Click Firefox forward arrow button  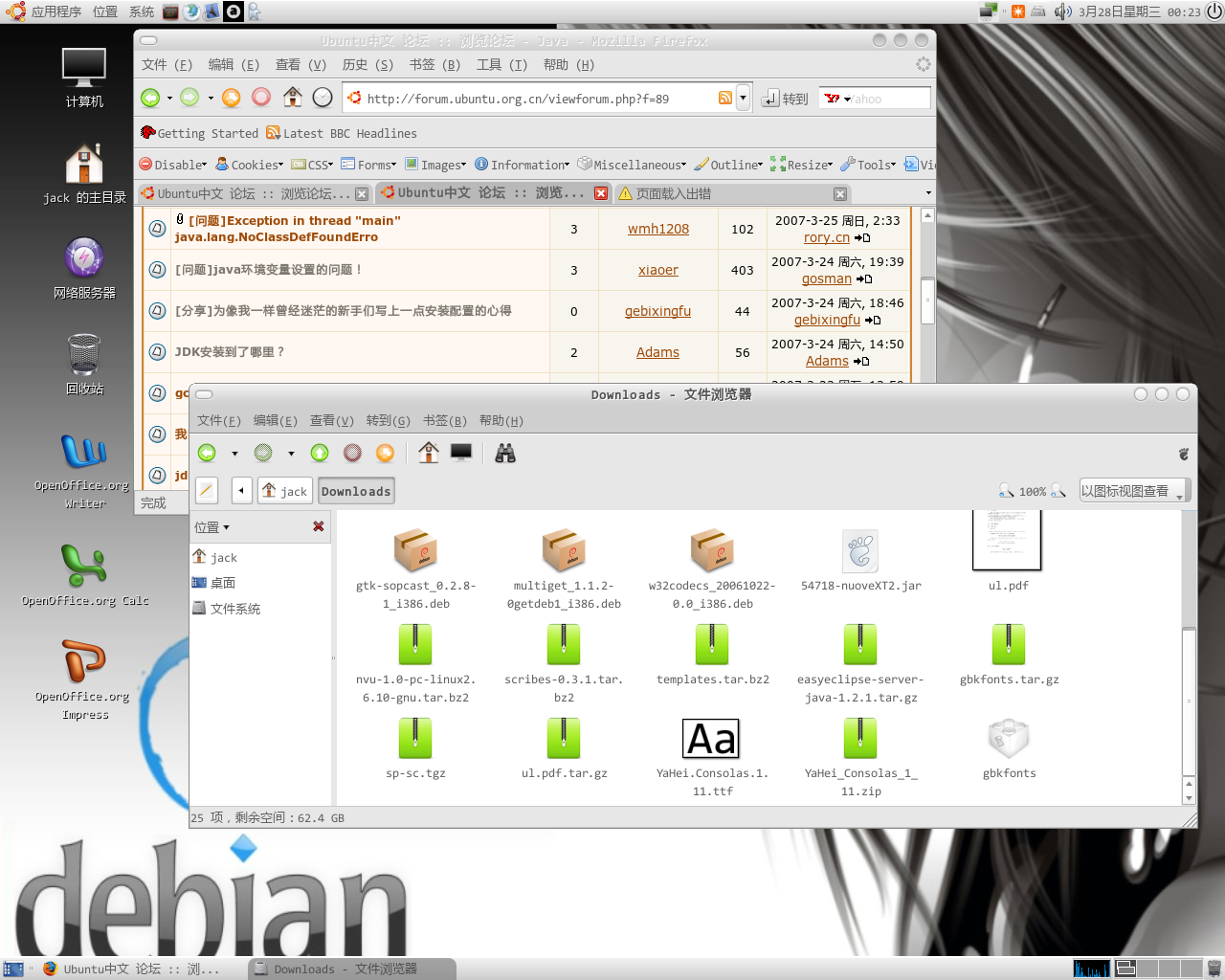pyautogui.click(x=190, y=98)
